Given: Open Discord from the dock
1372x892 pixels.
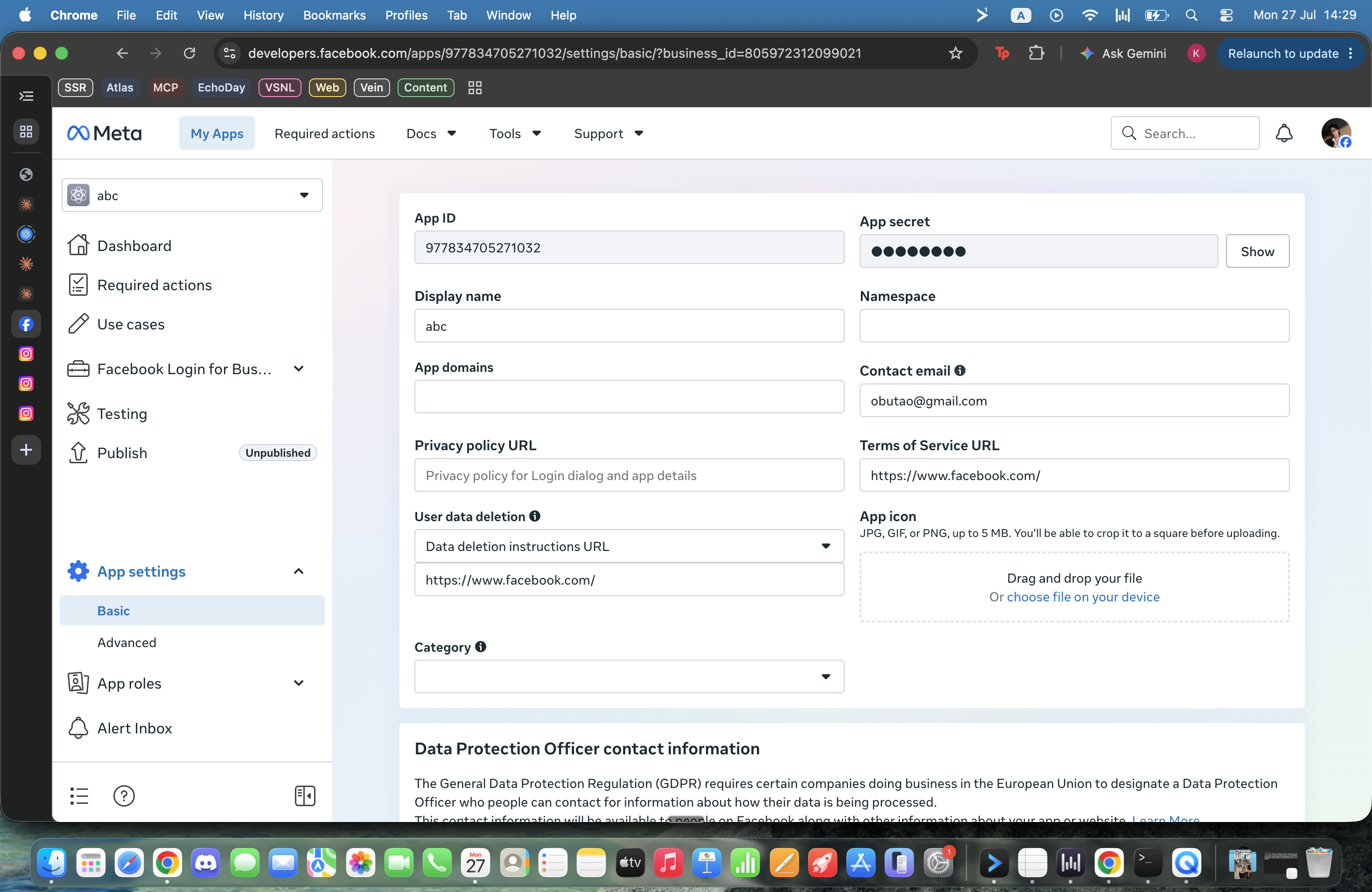Looking at the screenshot, I should click(x=206, y=863).
